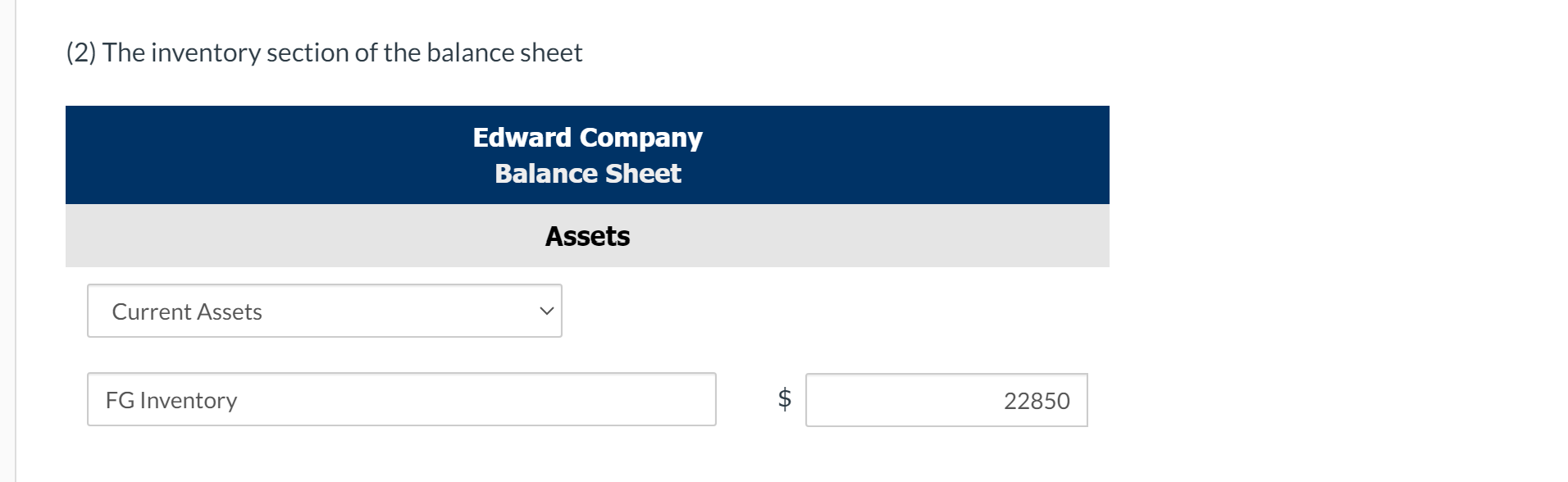Click the dollar sign symbol
This screenshot has width=1568, height=482.
click(x=783, y=399)
